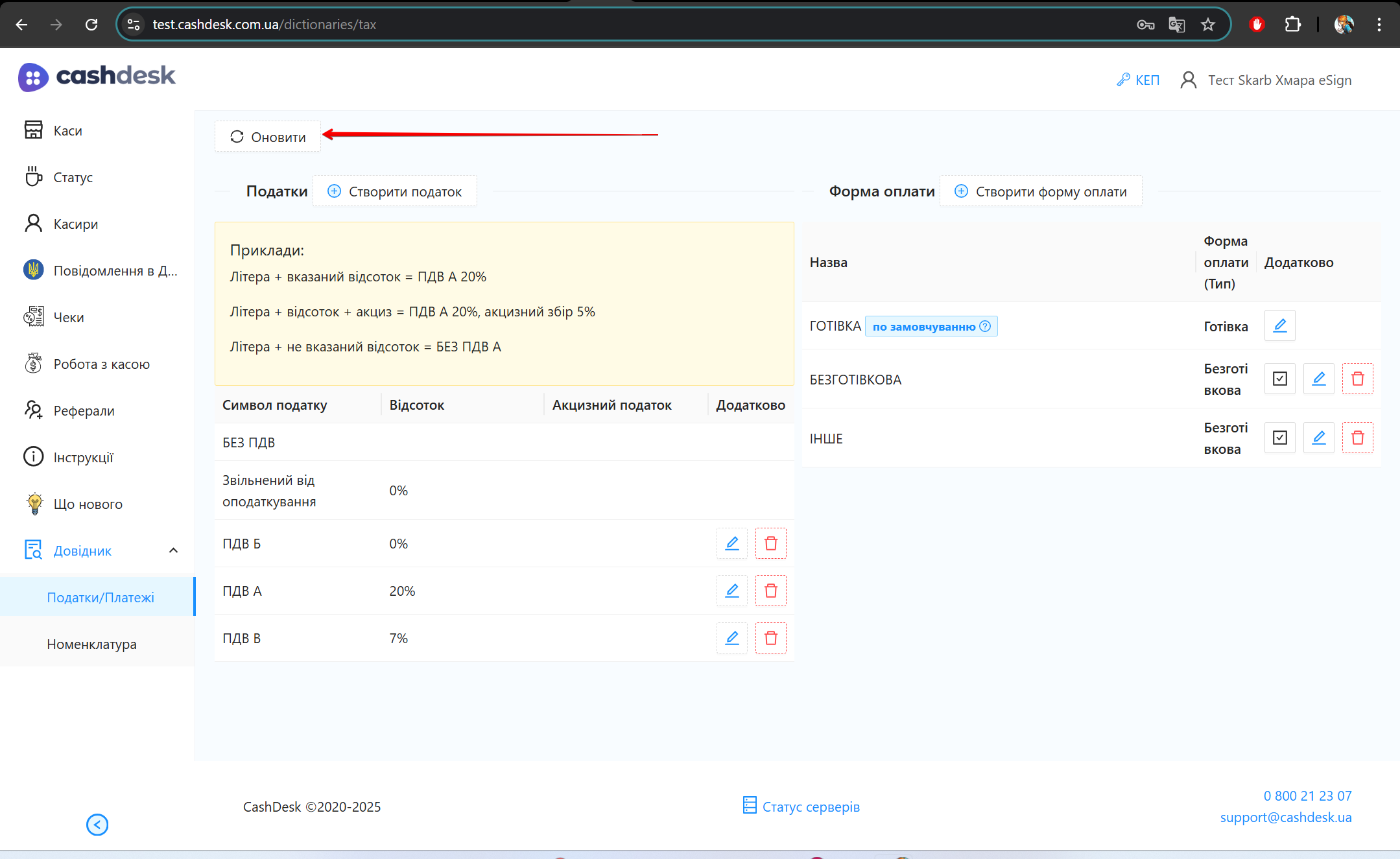Click the help icon on по замовчуванню badge
The height and width of the screenshot is (859, 1400).
985,326
